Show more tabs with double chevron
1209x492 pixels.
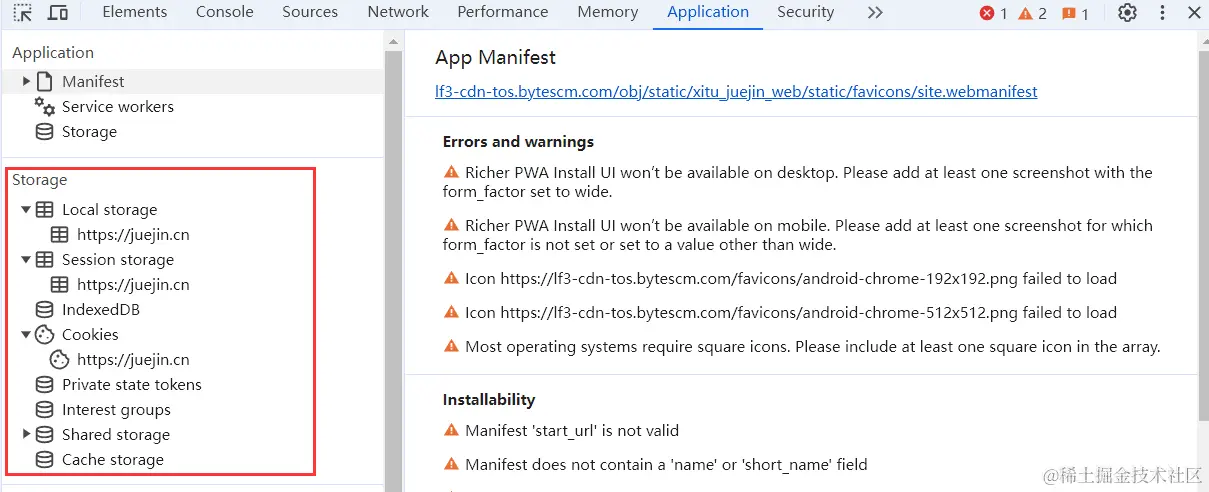pos(875,13)
